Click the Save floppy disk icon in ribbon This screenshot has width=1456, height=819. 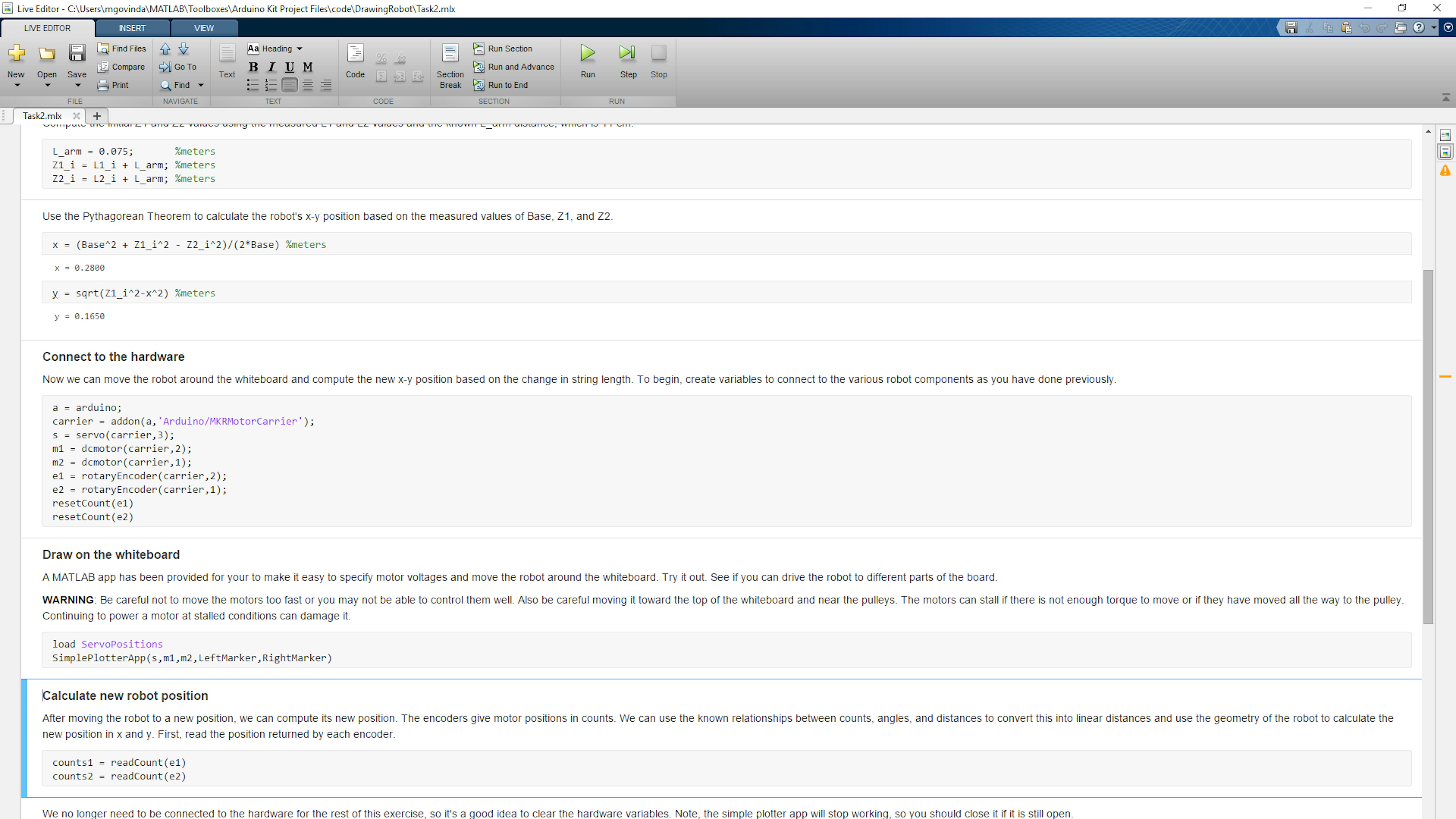tap(77, 53)
